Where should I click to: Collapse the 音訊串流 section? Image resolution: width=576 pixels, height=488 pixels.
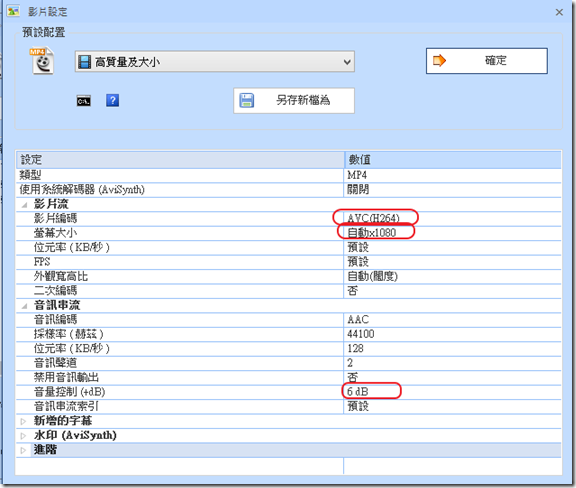point(24,305)
